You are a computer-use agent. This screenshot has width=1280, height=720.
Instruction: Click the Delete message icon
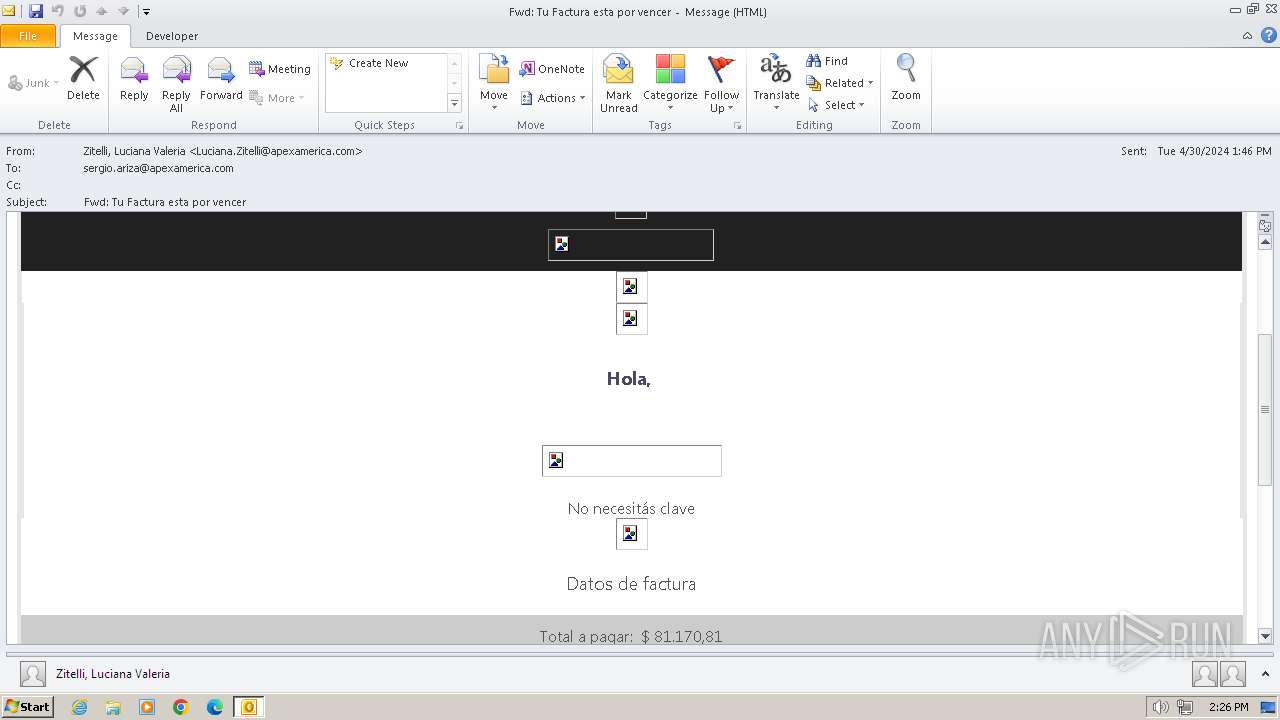pos(83,78)
